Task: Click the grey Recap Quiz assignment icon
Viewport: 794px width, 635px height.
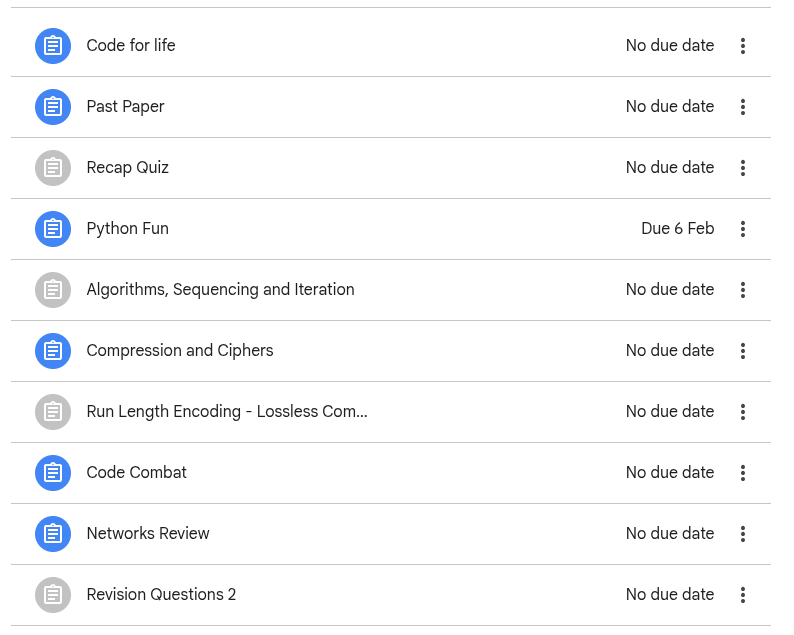Action: coord(53,168)
